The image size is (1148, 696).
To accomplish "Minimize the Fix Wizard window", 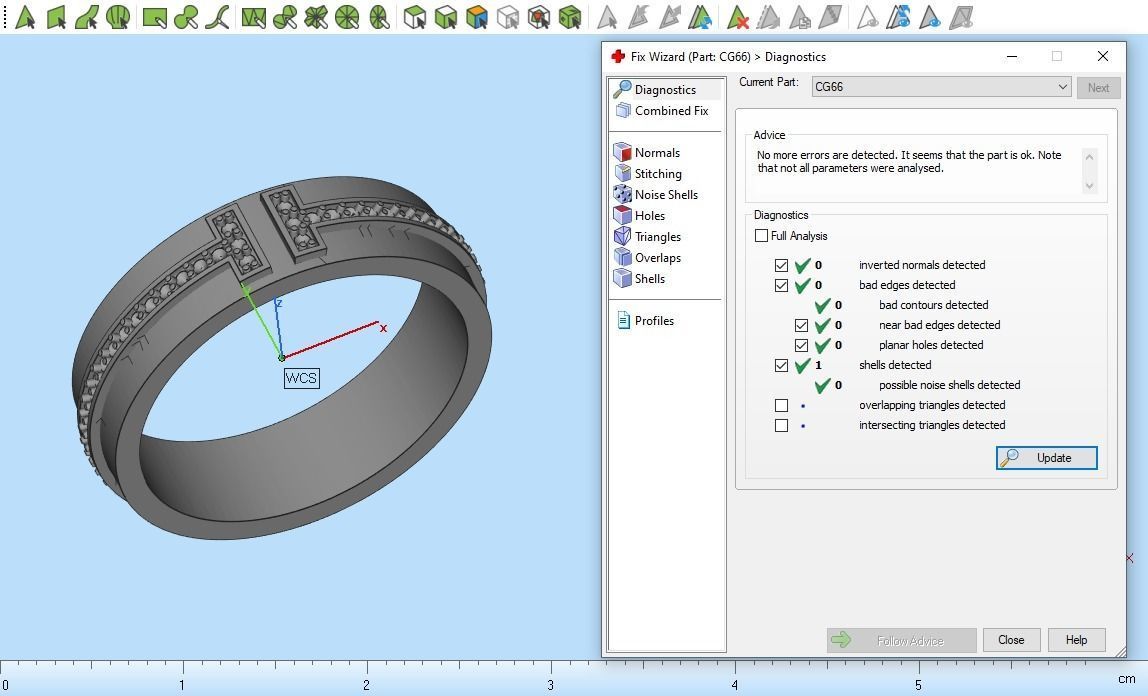I will [x=1012, y=56].
